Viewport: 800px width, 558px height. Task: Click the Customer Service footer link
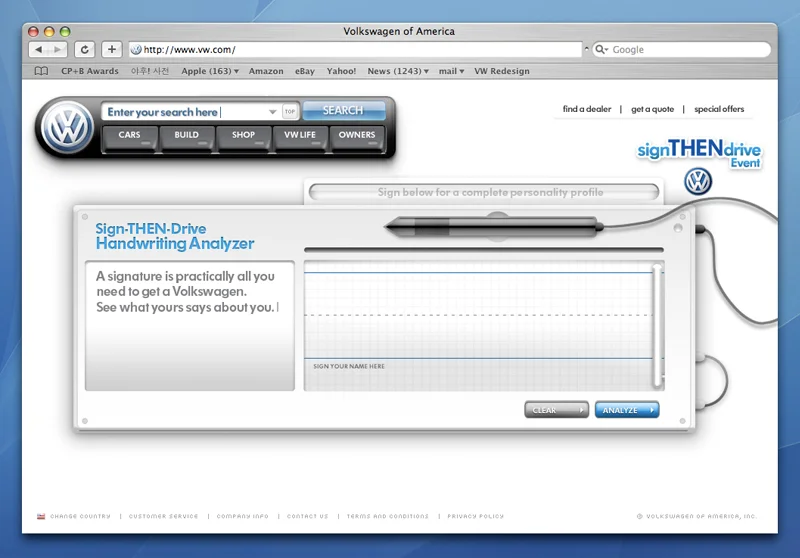coord(163,516)
